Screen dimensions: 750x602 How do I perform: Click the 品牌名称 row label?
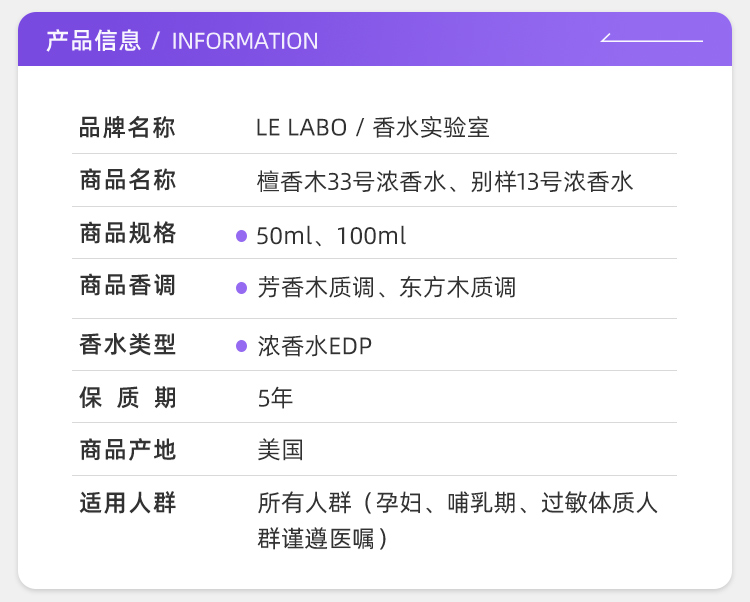[127, 128]
